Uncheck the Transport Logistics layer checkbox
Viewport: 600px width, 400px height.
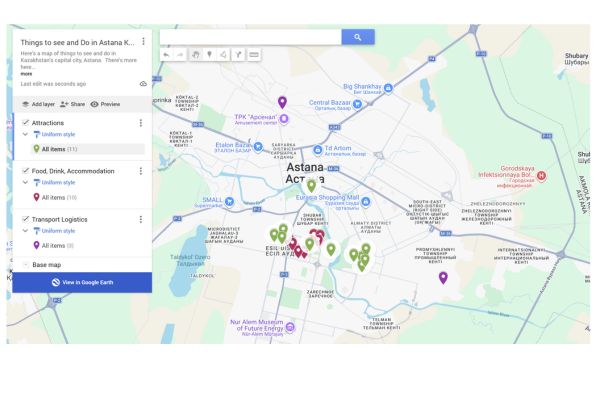click(26, 219)
